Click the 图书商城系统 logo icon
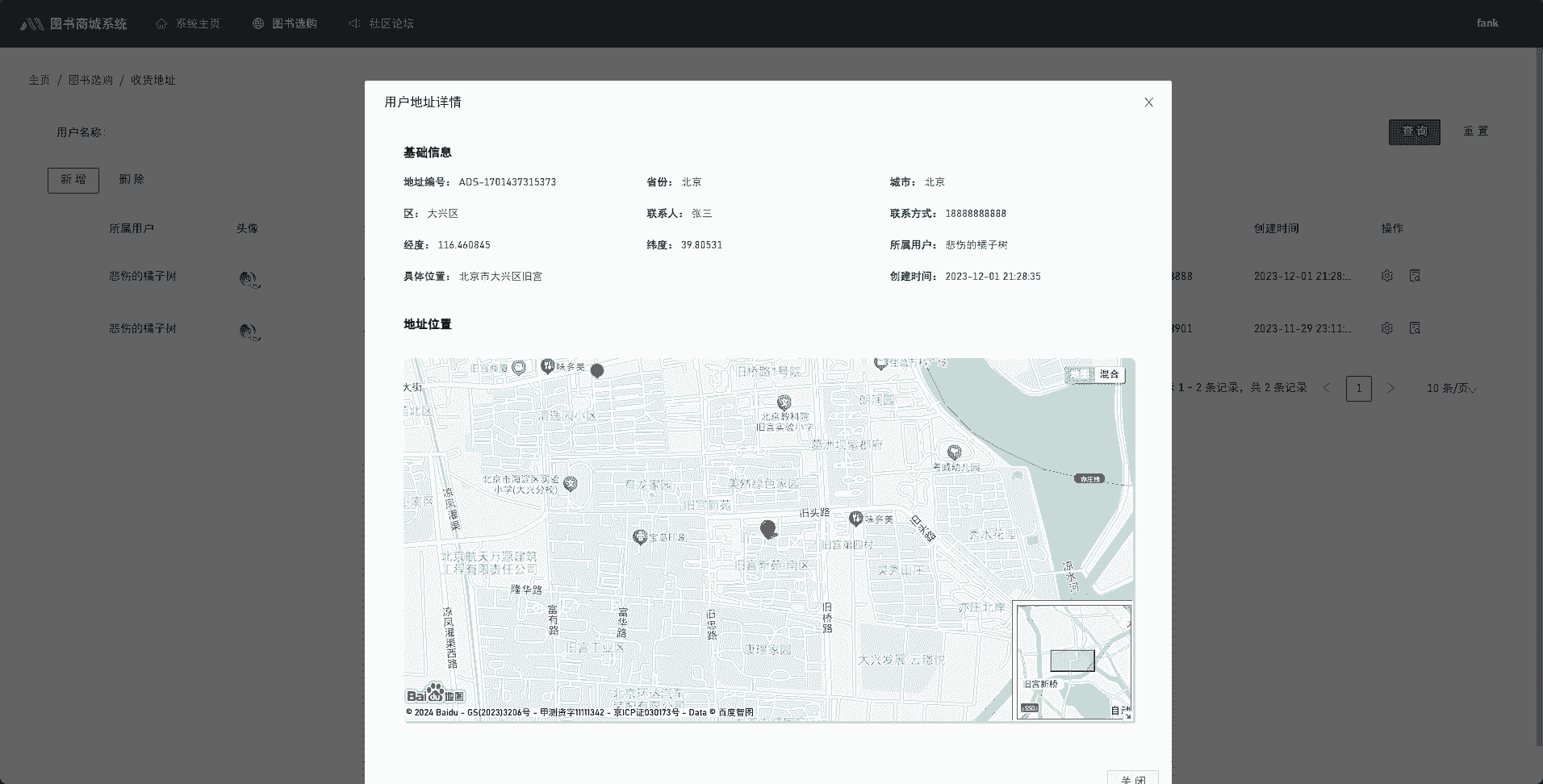 click(x=34, y=23)
